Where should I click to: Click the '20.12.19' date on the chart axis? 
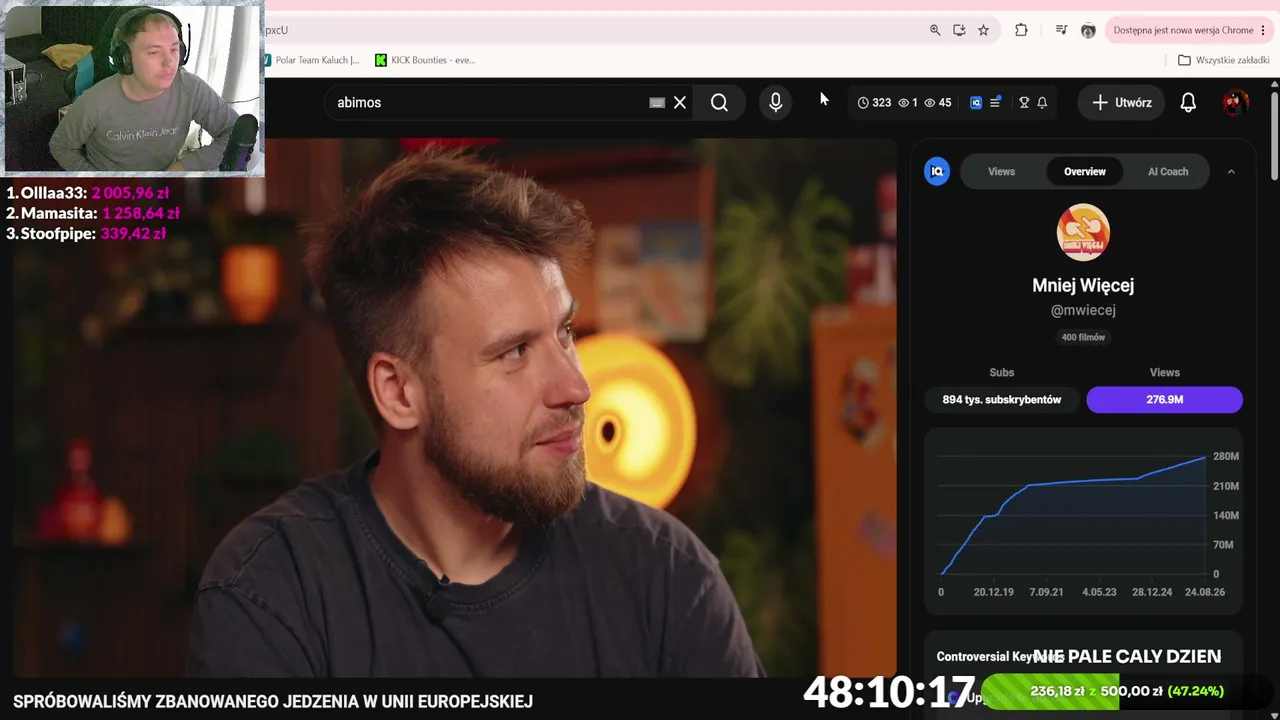994,592
